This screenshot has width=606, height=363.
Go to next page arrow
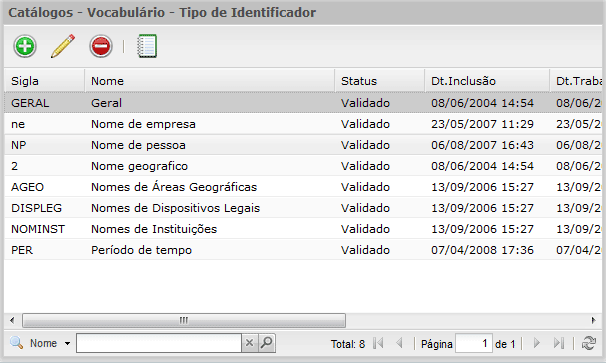point(536,343)
